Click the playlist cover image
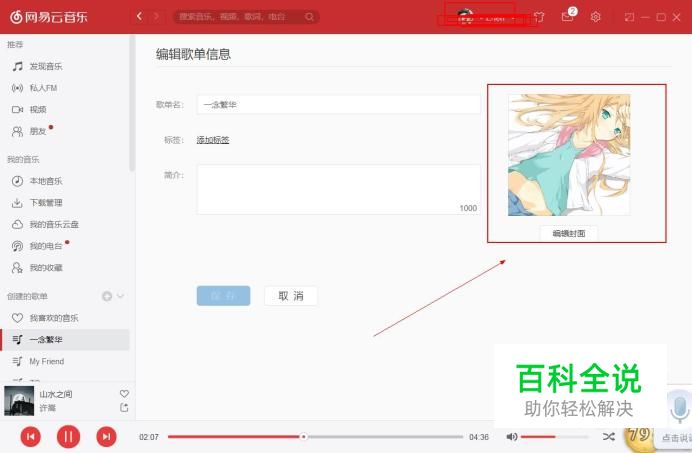Viewport: 692px width, 453px height. point(569,155)
